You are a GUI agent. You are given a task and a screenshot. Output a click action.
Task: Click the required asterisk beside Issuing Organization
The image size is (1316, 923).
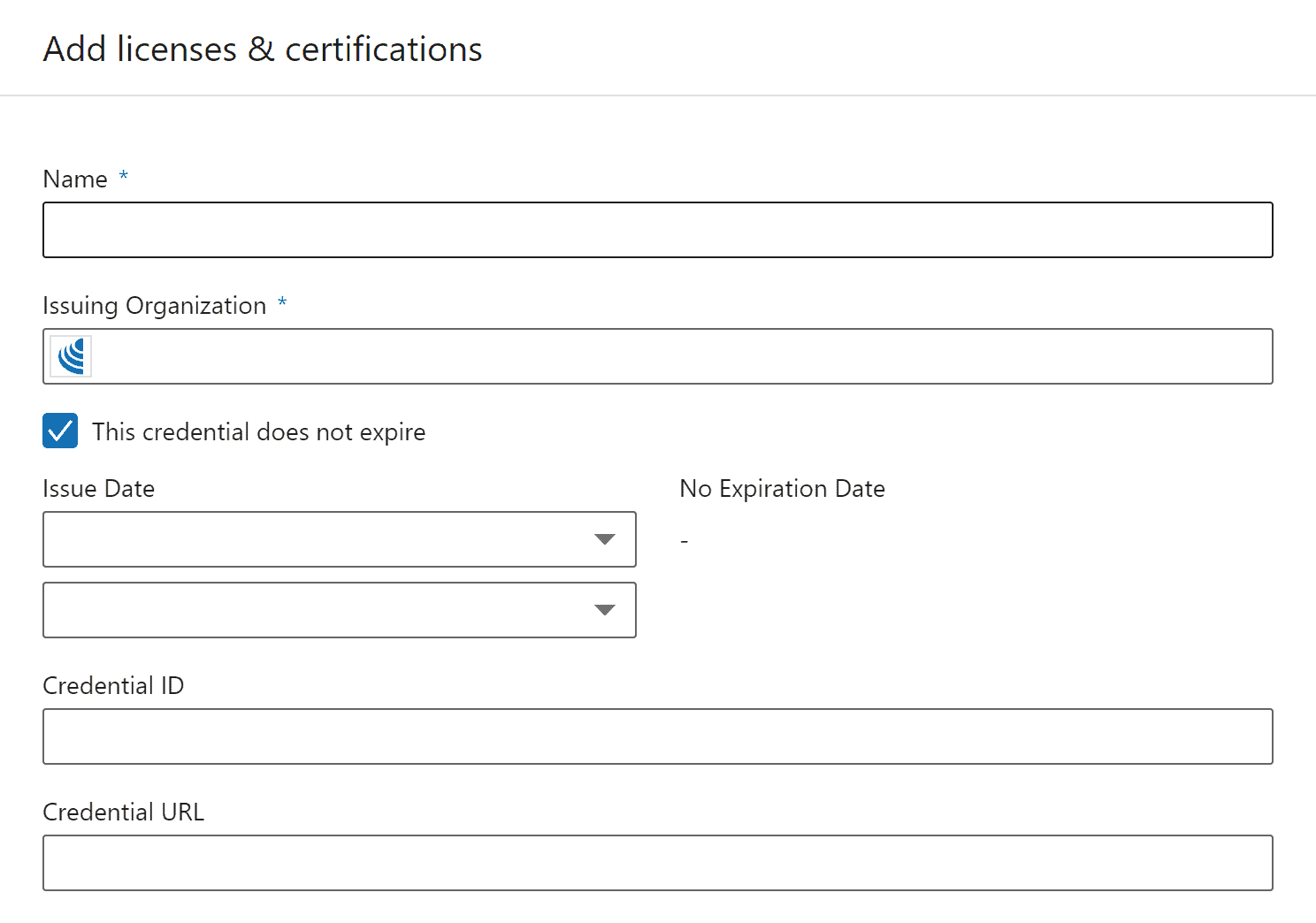point(282,302)
